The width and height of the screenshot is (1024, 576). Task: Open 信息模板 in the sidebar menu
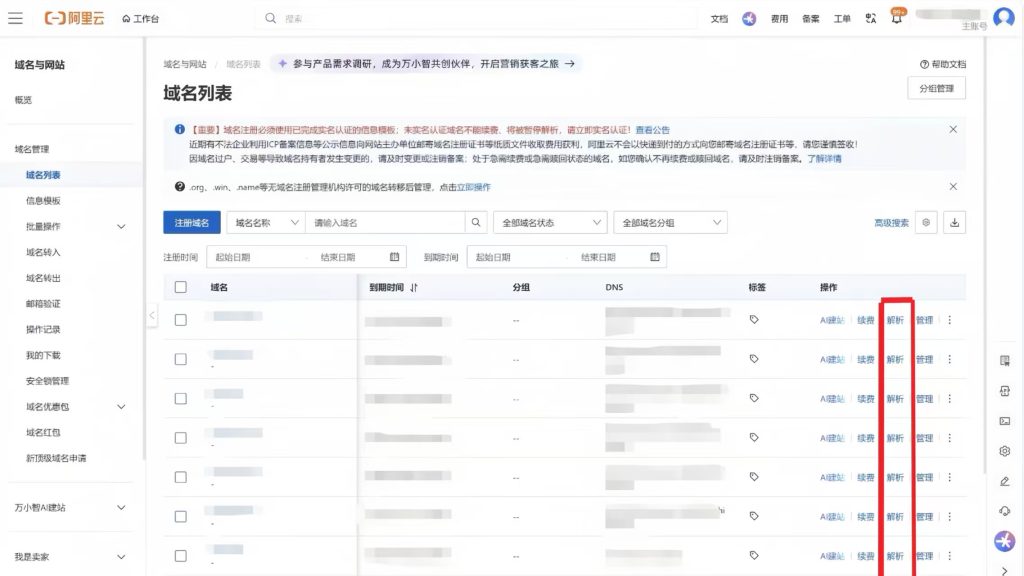[x=43, y=201]
